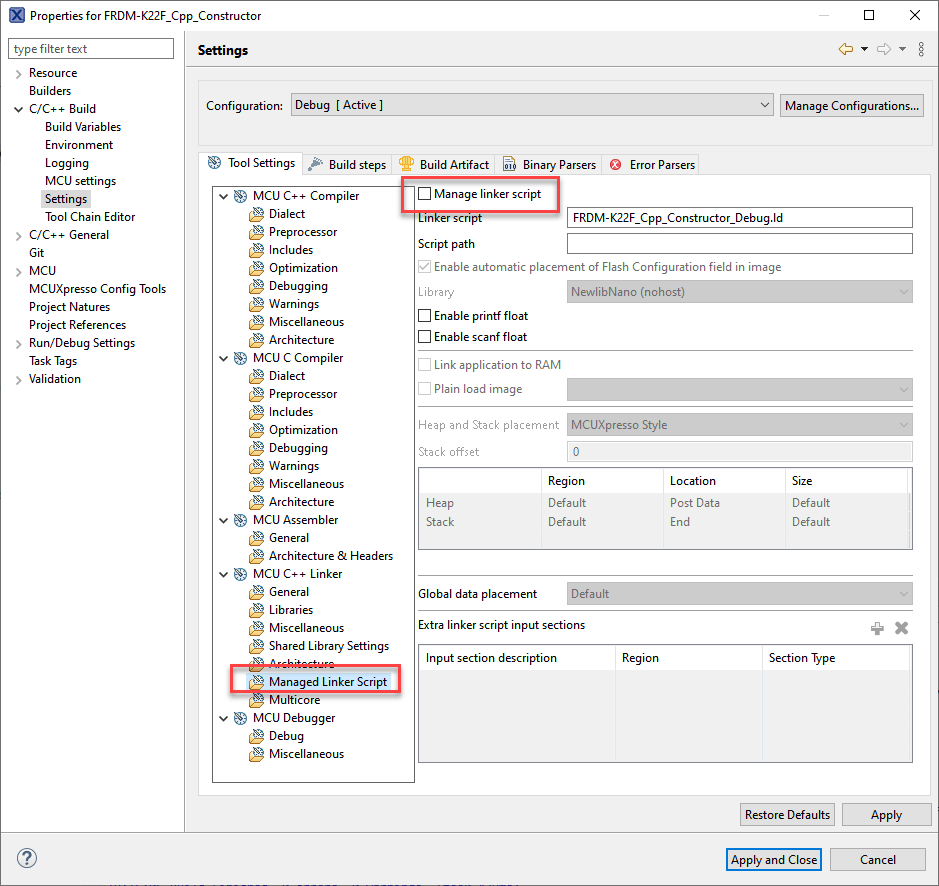This screenshot has width=939, height=886.
Task: Click the remove input section X icon
Action: click(x=901, y=628)
